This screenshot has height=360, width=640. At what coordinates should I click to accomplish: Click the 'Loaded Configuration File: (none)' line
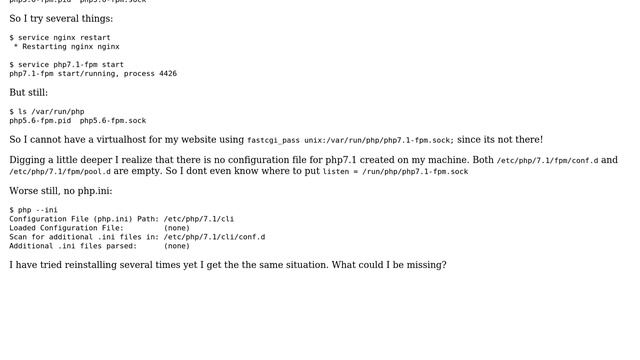(100, 228)
